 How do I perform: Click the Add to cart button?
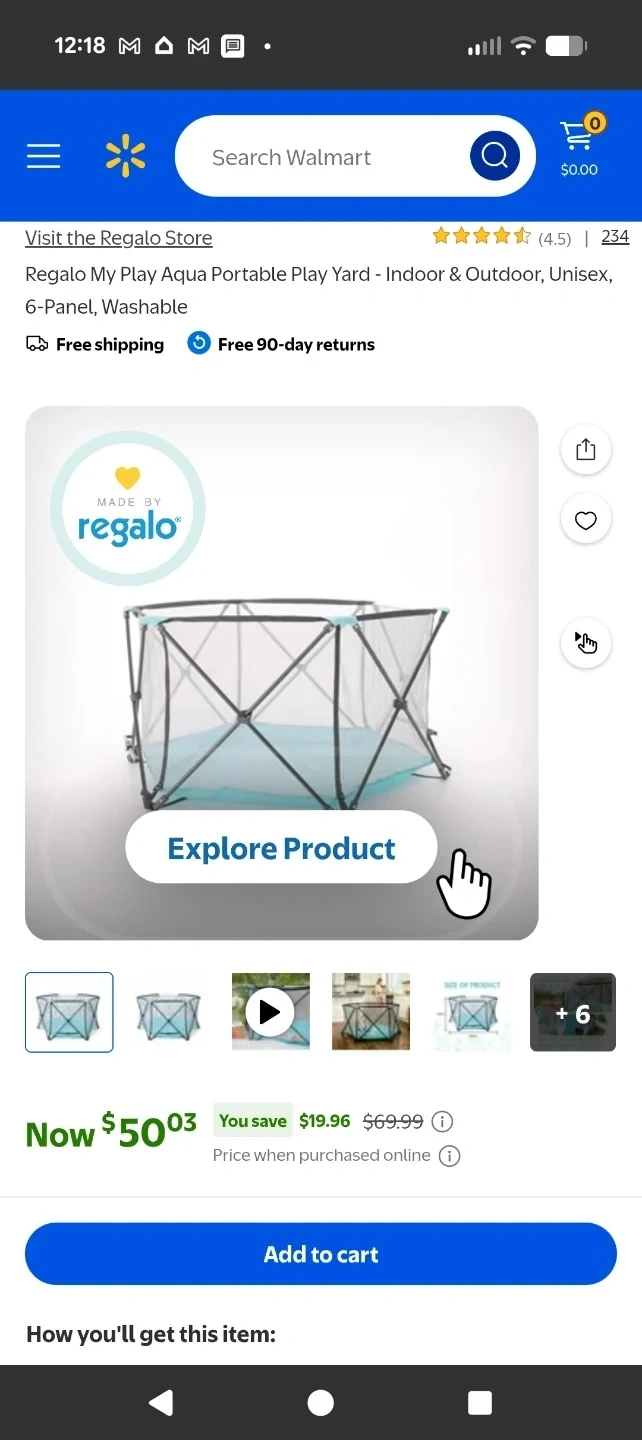point(321,1254)
